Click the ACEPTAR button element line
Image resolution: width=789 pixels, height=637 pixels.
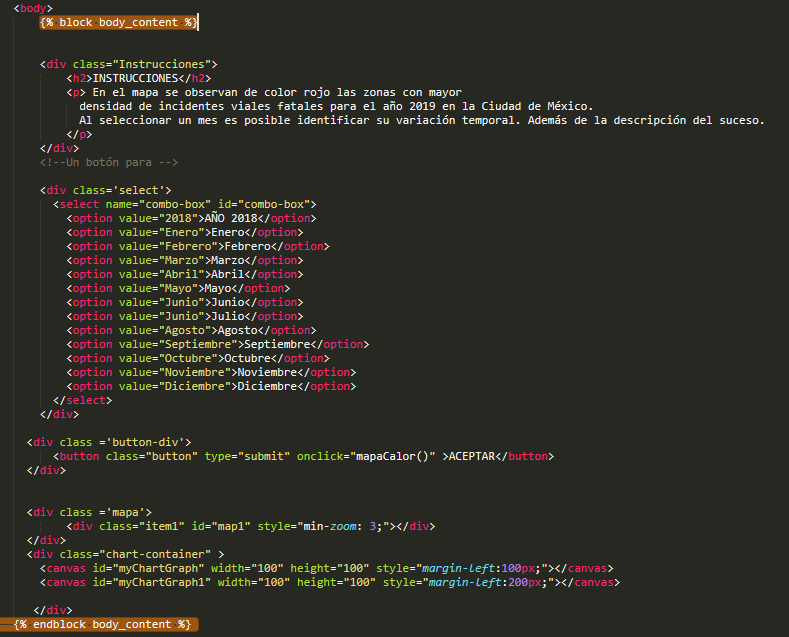[x=303, y=456]
